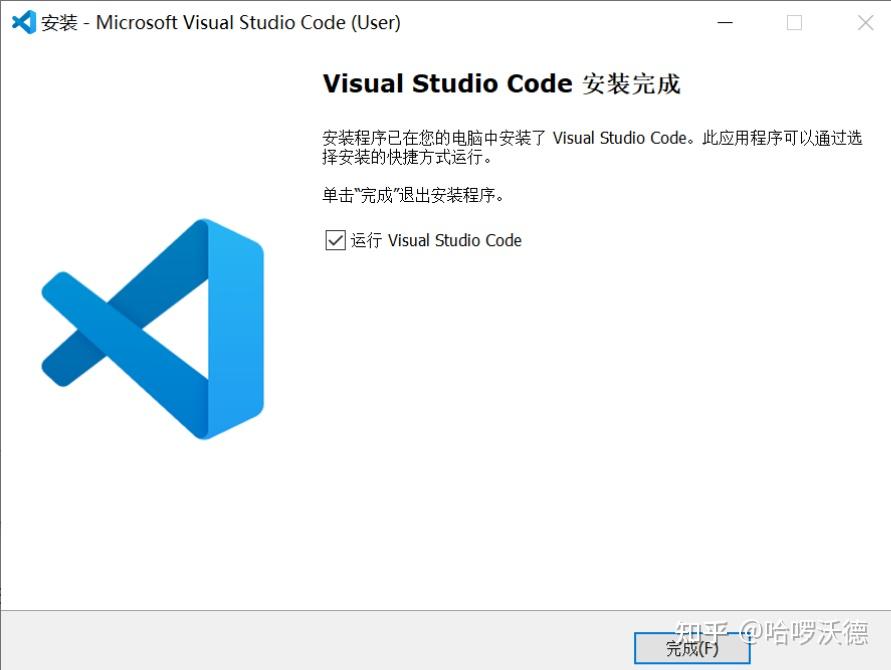The image size is (891, 670).
Task: Click the X close icon of the installer
Action: [864, 22]
